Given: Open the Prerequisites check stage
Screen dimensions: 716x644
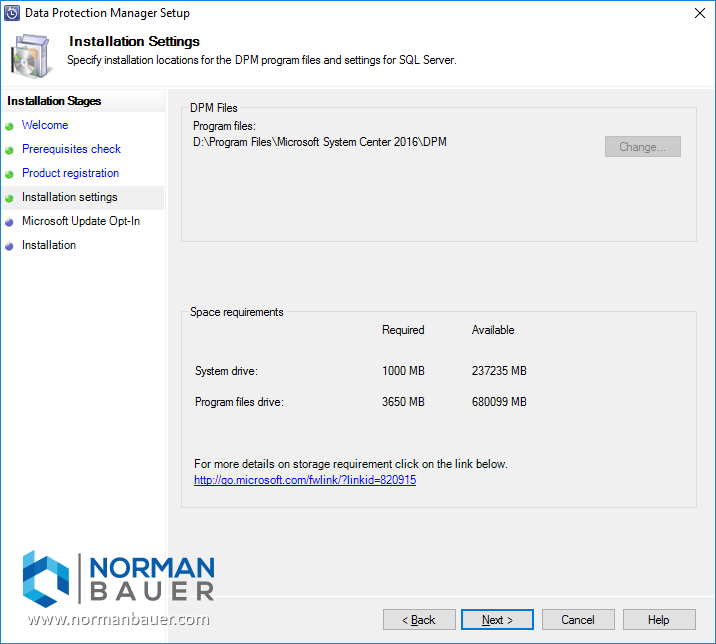Looking at the screenshot, I should tap(71, 149).
